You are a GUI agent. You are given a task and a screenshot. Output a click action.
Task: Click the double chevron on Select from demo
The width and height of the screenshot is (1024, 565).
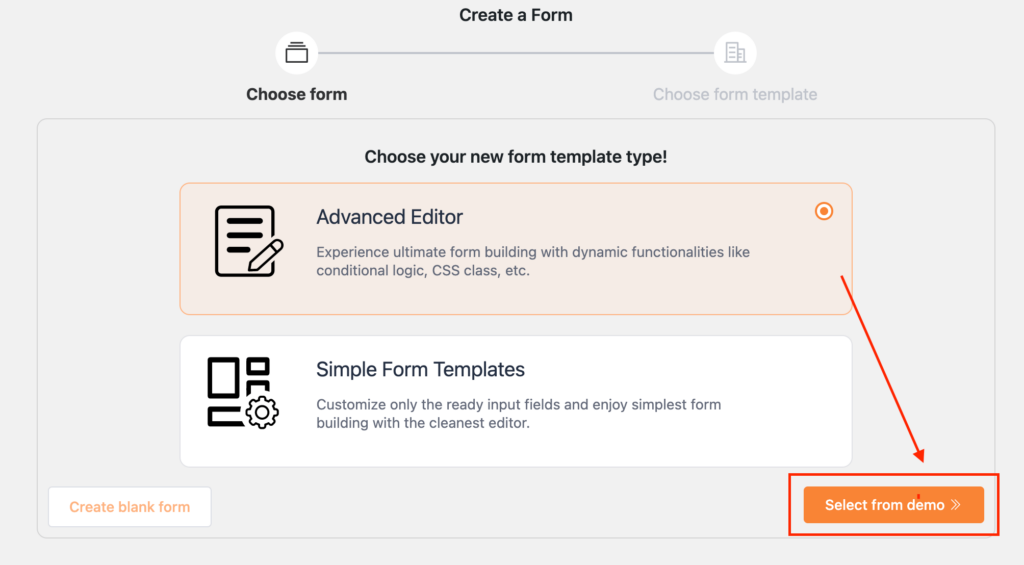tap(956, 505)
